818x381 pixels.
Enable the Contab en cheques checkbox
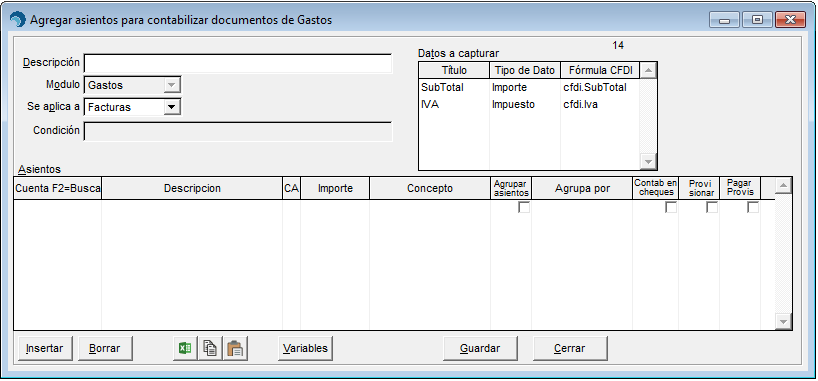pyautogui.click(x=671, y=207)
